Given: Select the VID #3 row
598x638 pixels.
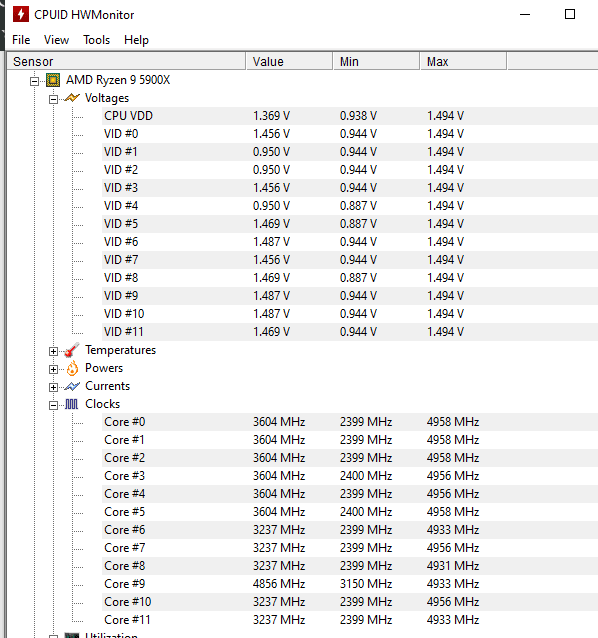Looking at the screenshot, I should pyautogui.click(x=350, y=188).
